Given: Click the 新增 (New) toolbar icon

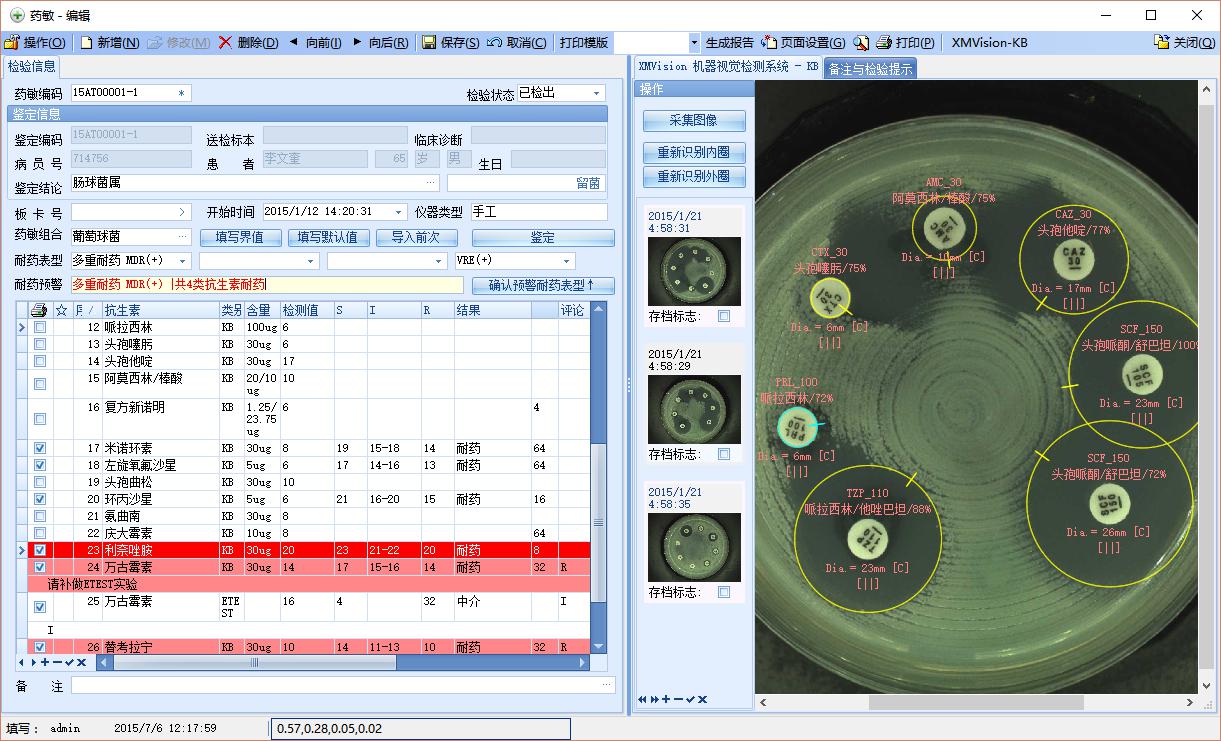Looking at the screenshot, I should 86,43.
